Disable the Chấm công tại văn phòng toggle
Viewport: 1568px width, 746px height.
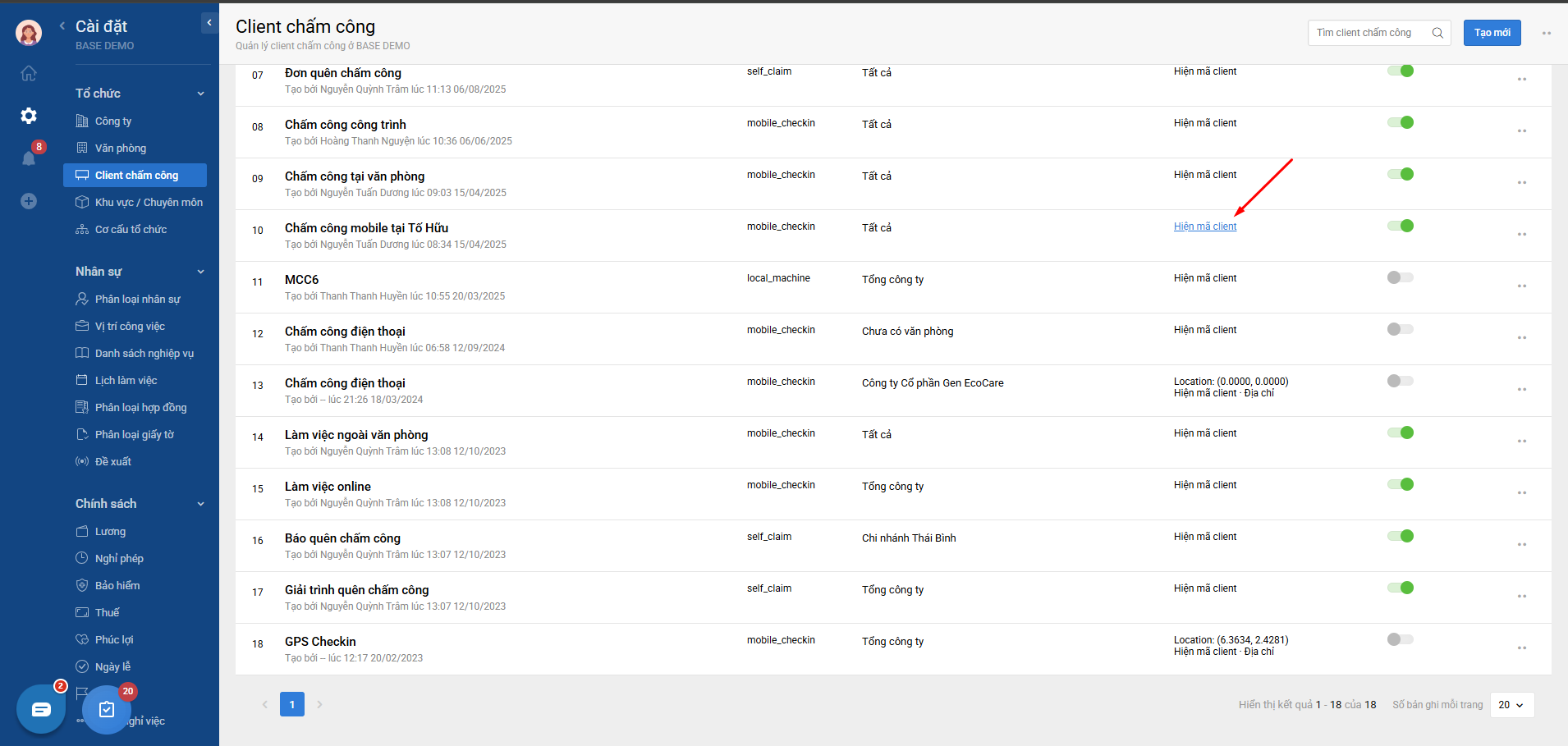1401,174
